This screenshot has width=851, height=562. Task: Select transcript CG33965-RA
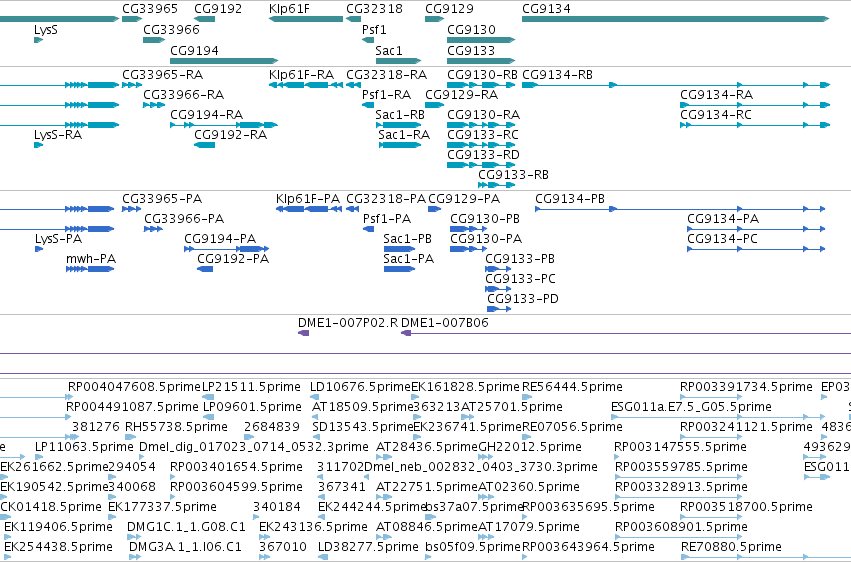pos(163,75)
